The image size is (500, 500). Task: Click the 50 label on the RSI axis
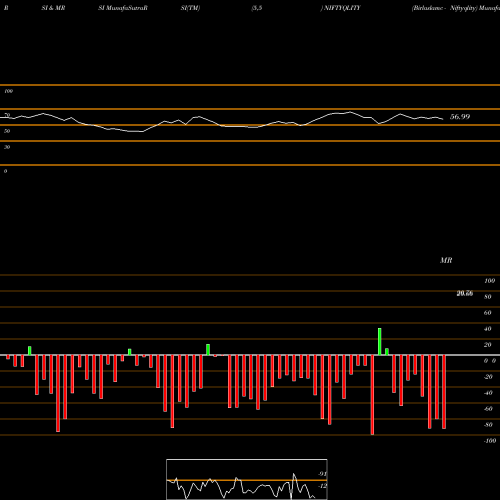[7, 131]
